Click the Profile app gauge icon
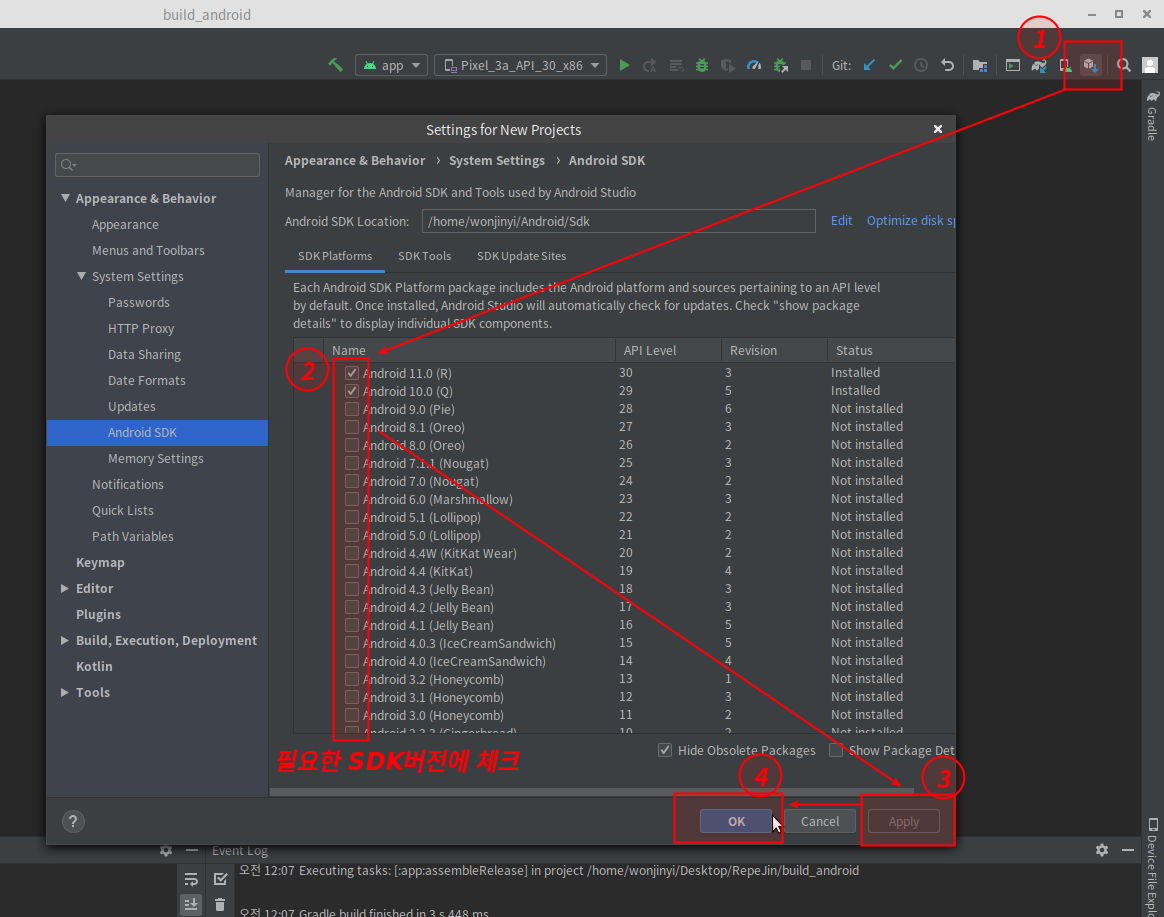 pos(753,65)
